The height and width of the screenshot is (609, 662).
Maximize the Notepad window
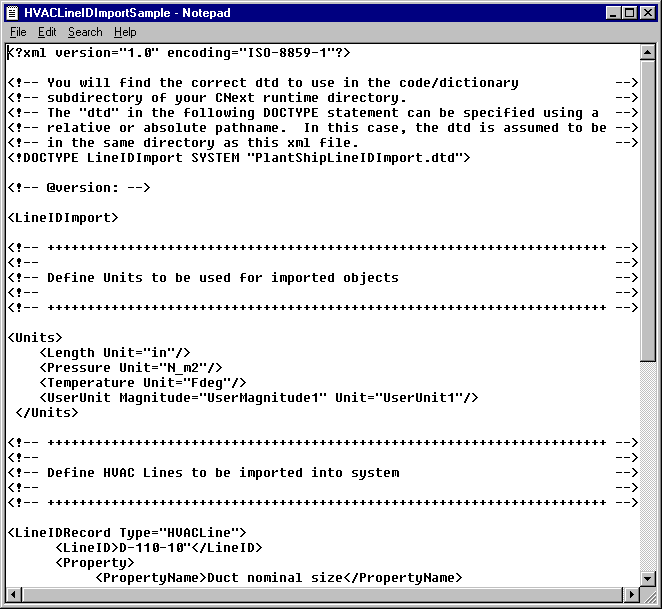[628, 13]
